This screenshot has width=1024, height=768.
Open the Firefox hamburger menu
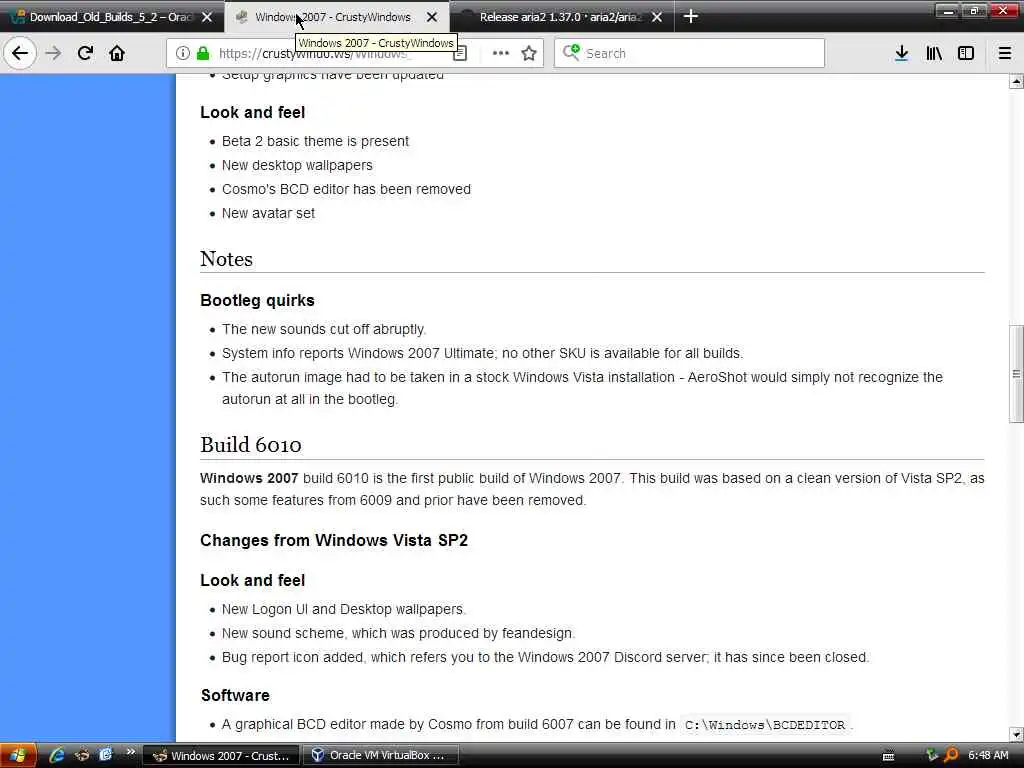(x=1004, y=53)
